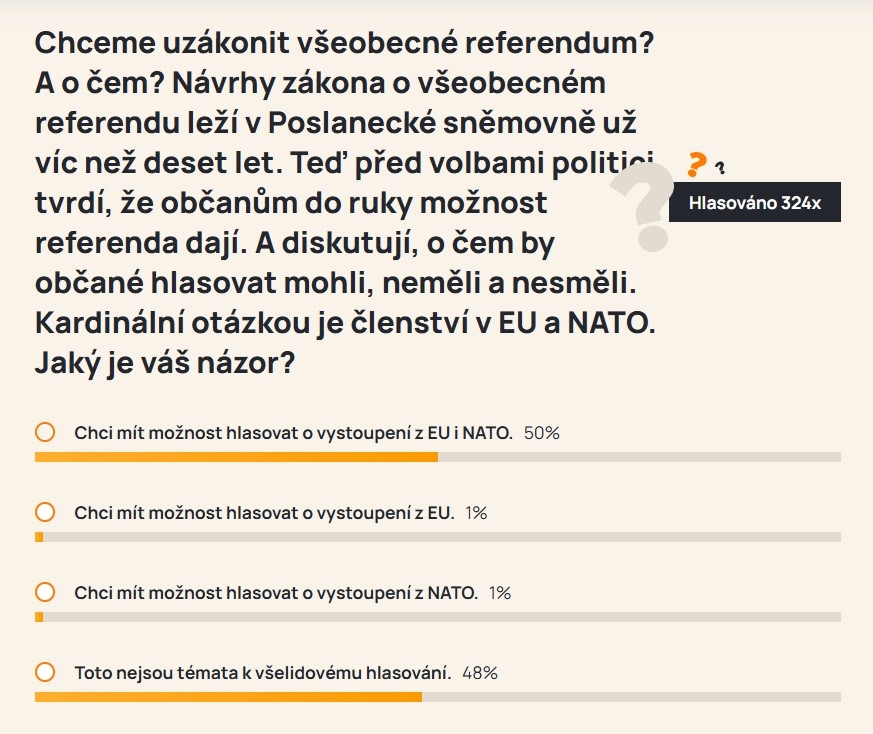The height and width of the screenshot is (734, 873).
Task: Click the 48% result bar at the bottom
Action: (x=438, y=697)
